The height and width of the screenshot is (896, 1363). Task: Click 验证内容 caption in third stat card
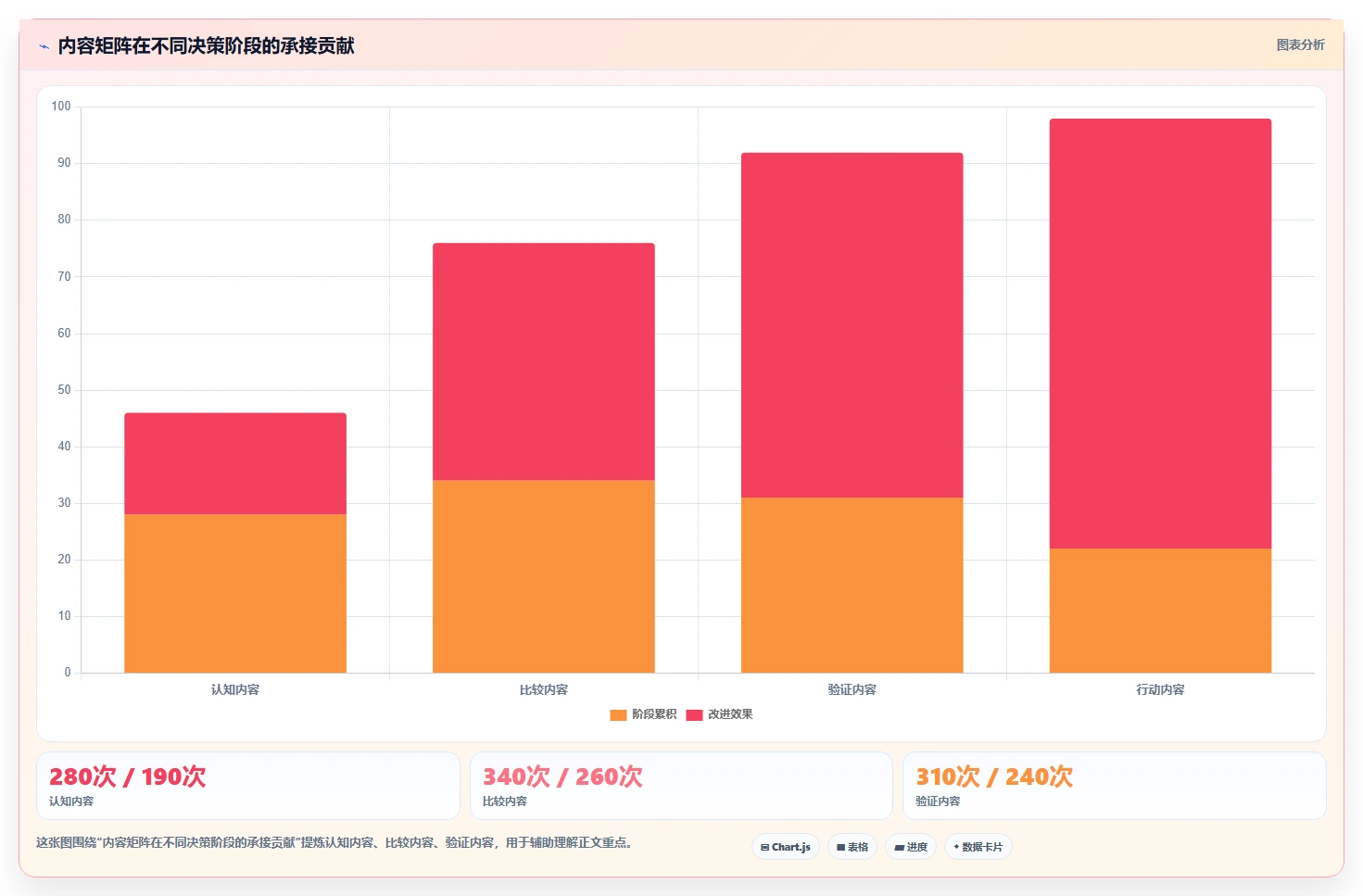(938, 801)
